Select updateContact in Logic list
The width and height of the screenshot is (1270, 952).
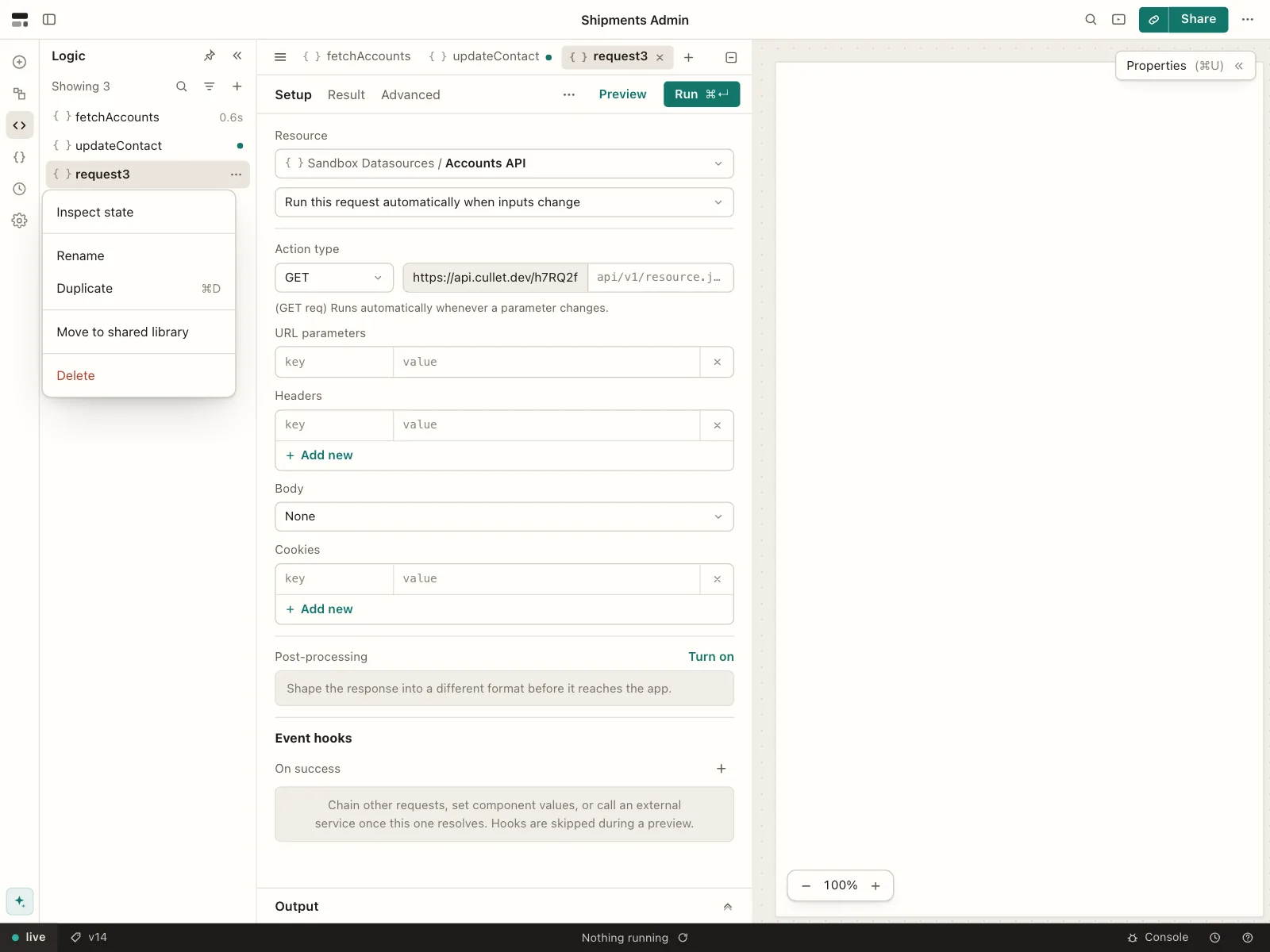point(148,146)
